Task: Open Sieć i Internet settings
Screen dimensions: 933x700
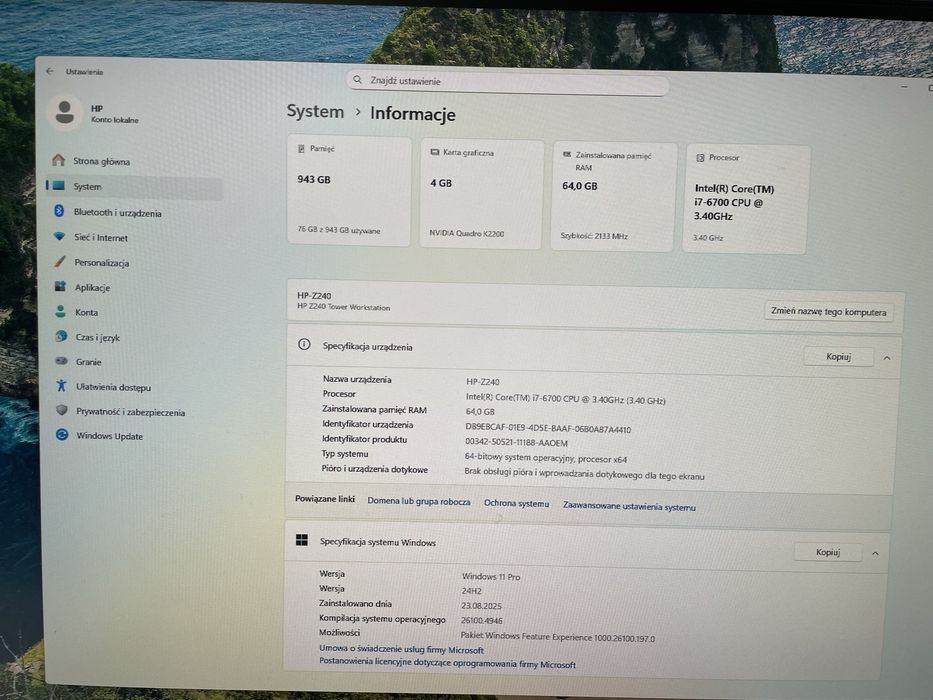Action: [x=101, y=238]
